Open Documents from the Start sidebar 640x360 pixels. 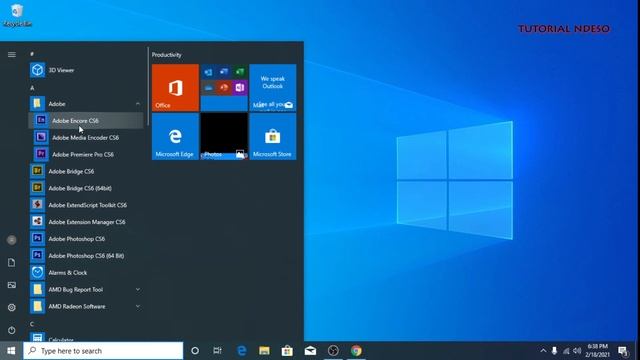coord(12,262)
